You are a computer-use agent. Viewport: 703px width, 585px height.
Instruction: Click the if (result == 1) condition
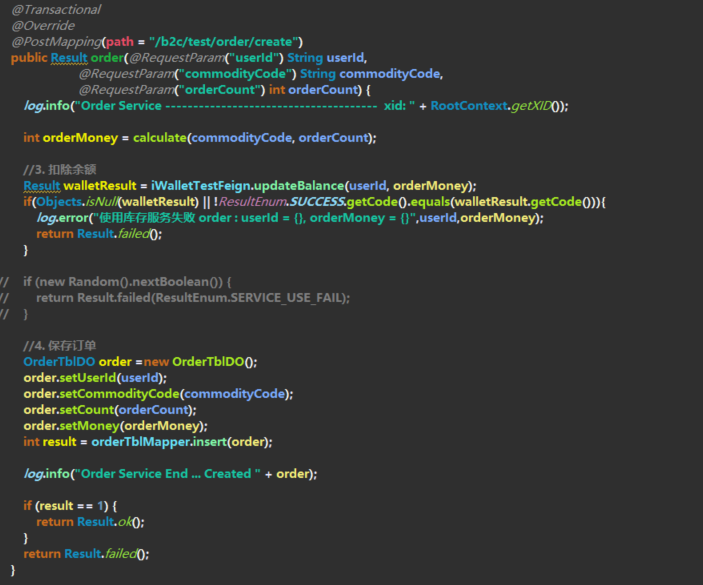pos(70,506)
